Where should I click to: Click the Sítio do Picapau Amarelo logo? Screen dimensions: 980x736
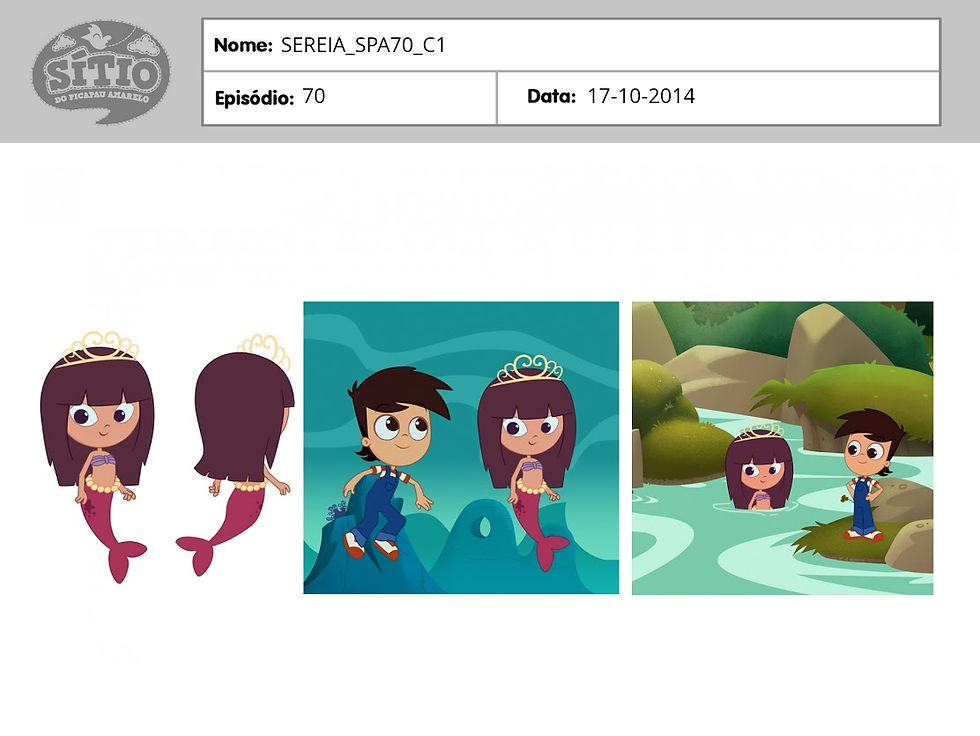pos(101,72)
